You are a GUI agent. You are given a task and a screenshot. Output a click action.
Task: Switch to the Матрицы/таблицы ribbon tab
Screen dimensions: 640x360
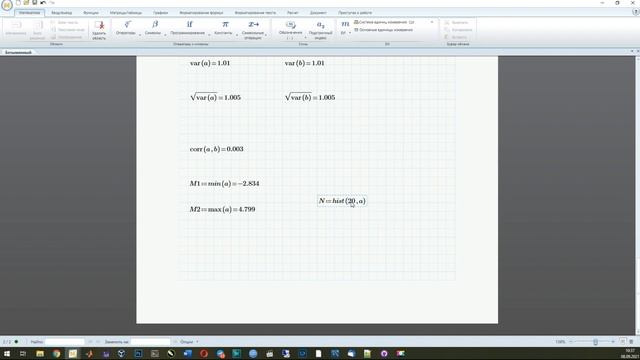126,13
